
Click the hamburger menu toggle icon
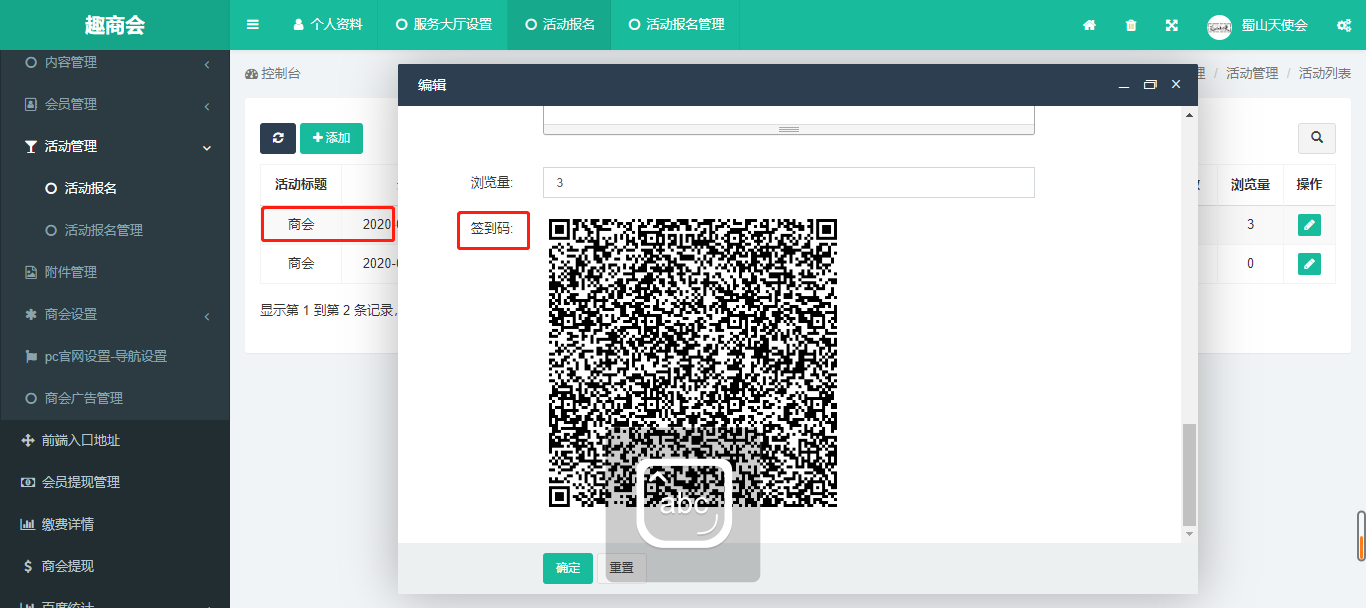(253, 24)
